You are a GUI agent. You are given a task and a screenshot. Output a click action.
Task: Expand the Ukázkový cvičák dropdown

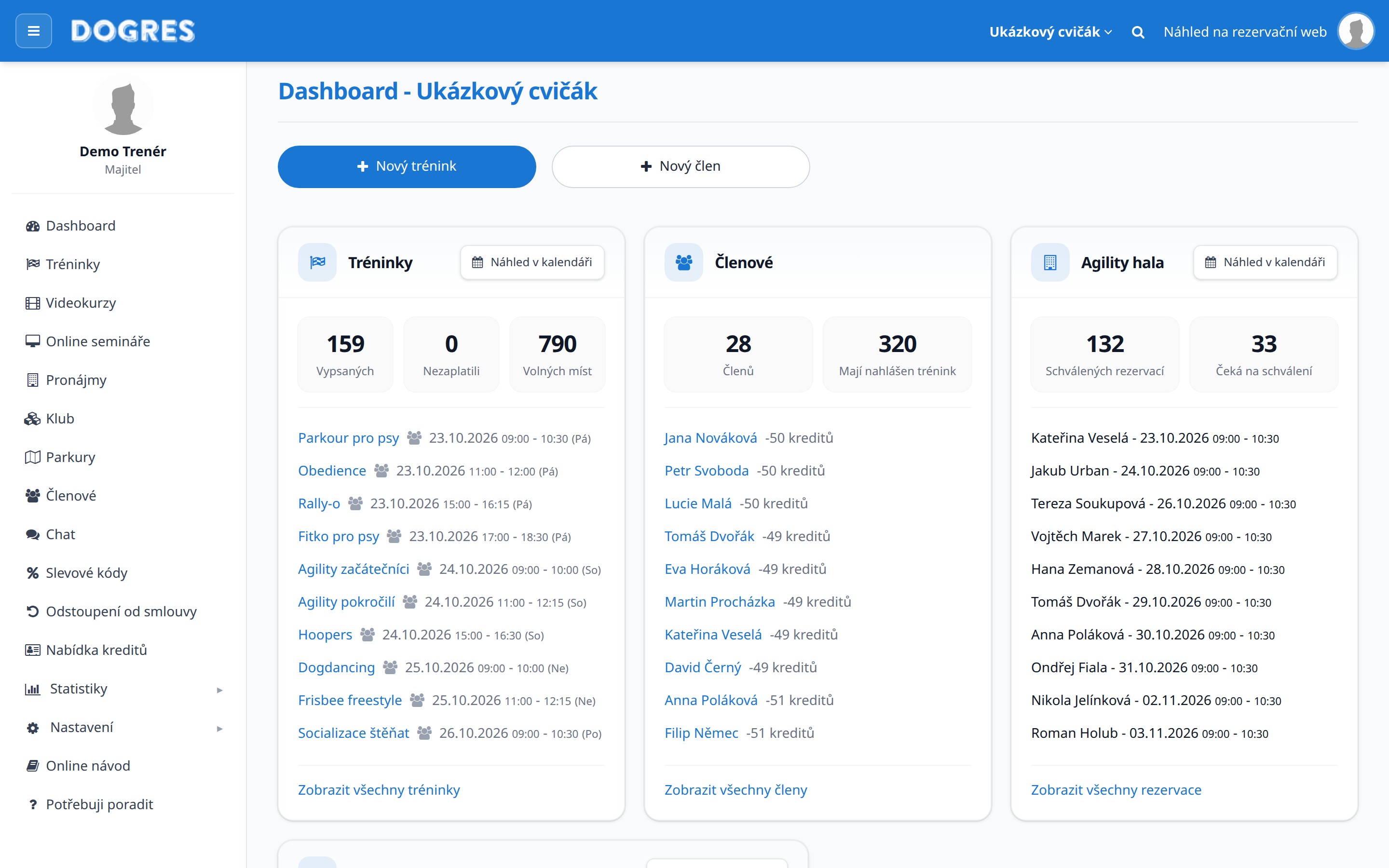[x=1050, y=31]
